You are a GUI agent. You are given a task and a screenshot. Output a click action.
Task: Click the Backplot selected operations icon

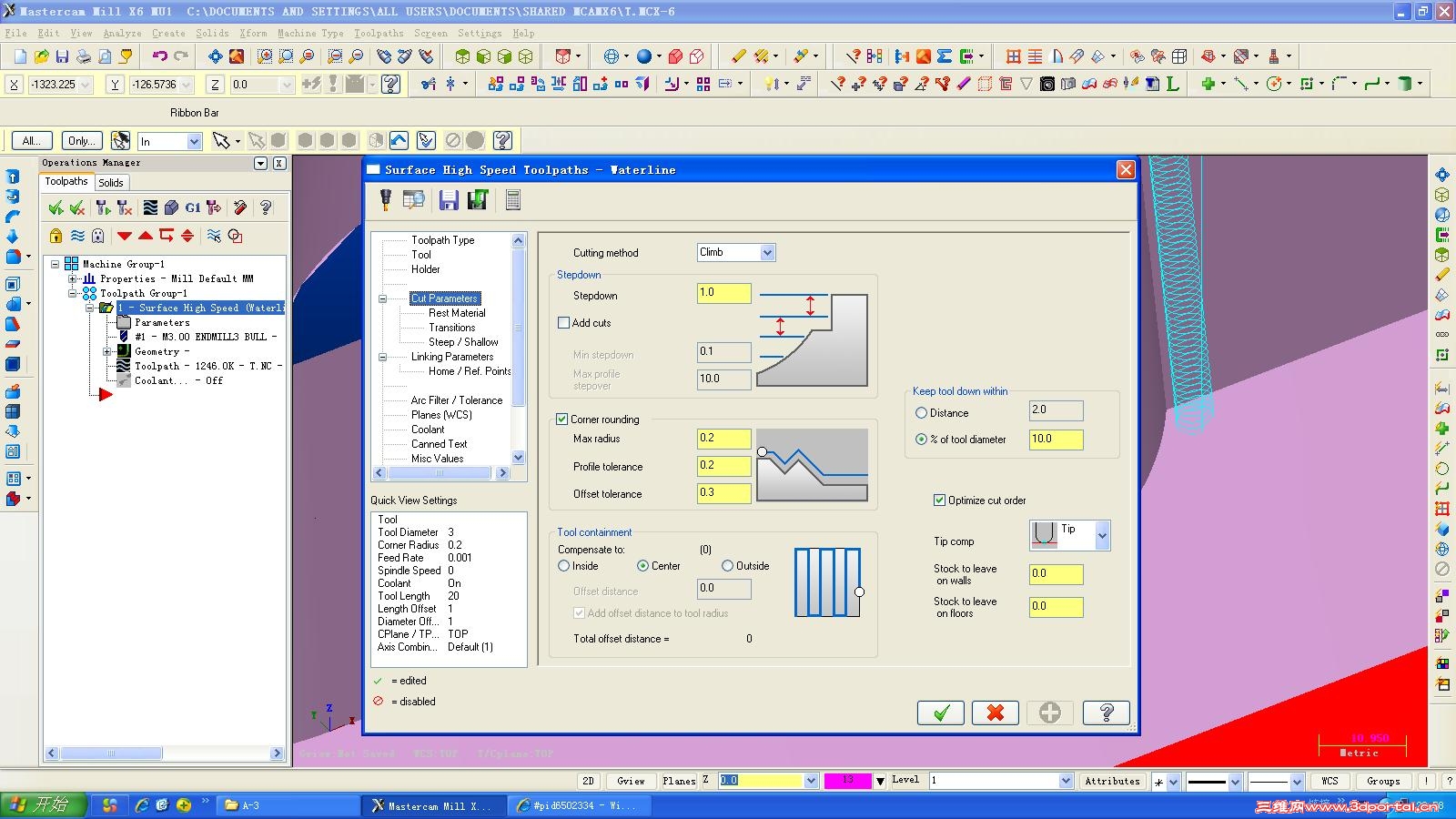tap(150, 207)
